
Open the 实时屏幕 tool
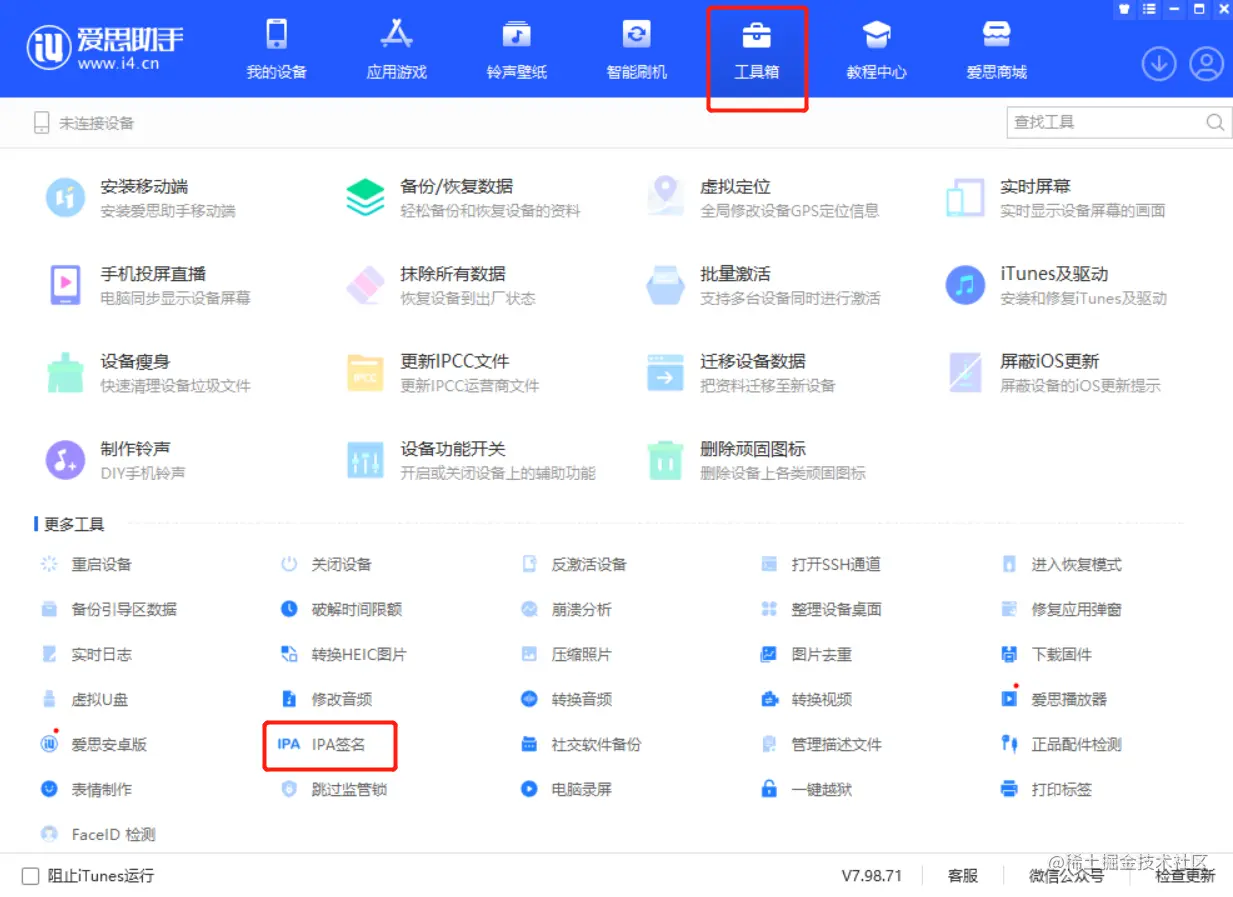[1055, 197]
